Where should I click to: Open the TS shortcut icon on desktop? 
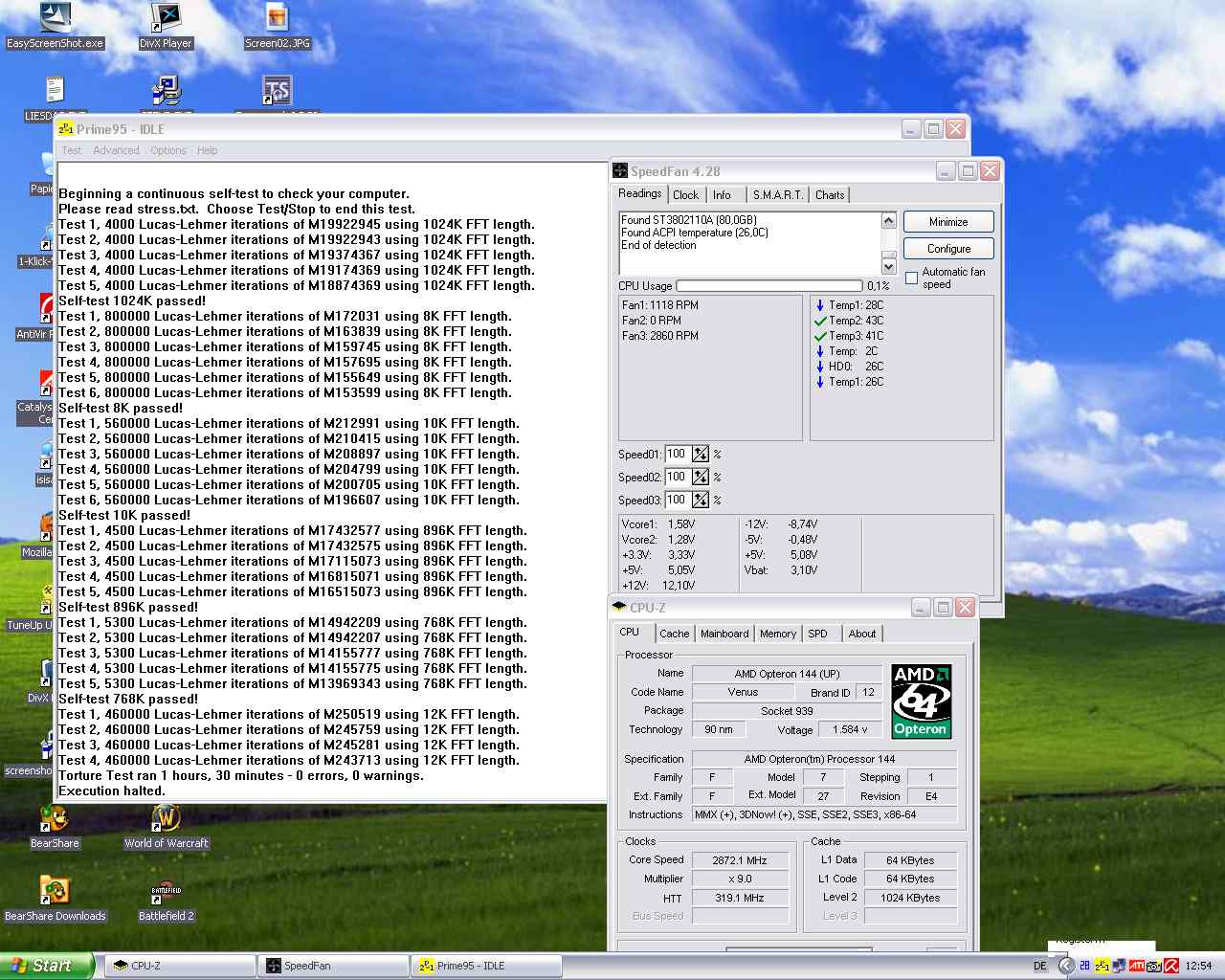[x=277, y=92]
